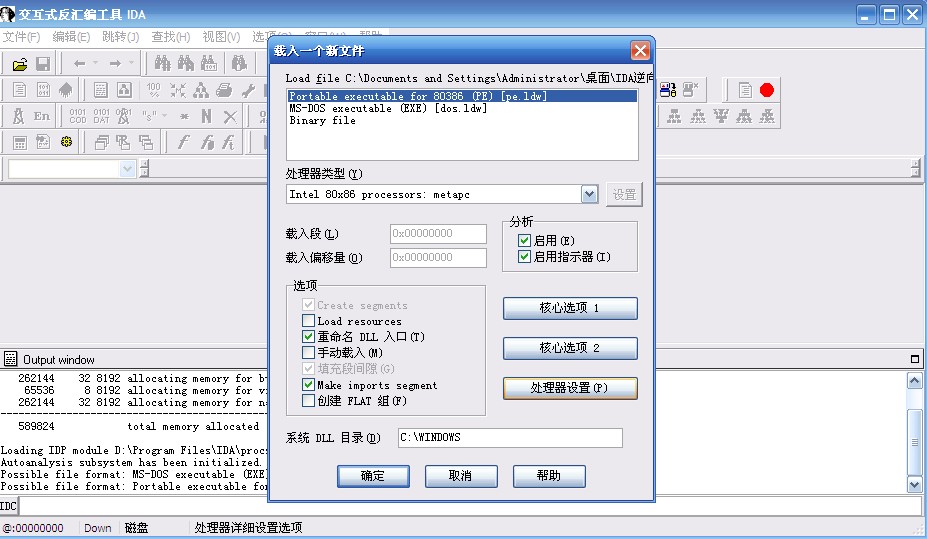Open the forward arrow history dropdown
Viewport: 927px width, 539px height.
pos(131,63)
